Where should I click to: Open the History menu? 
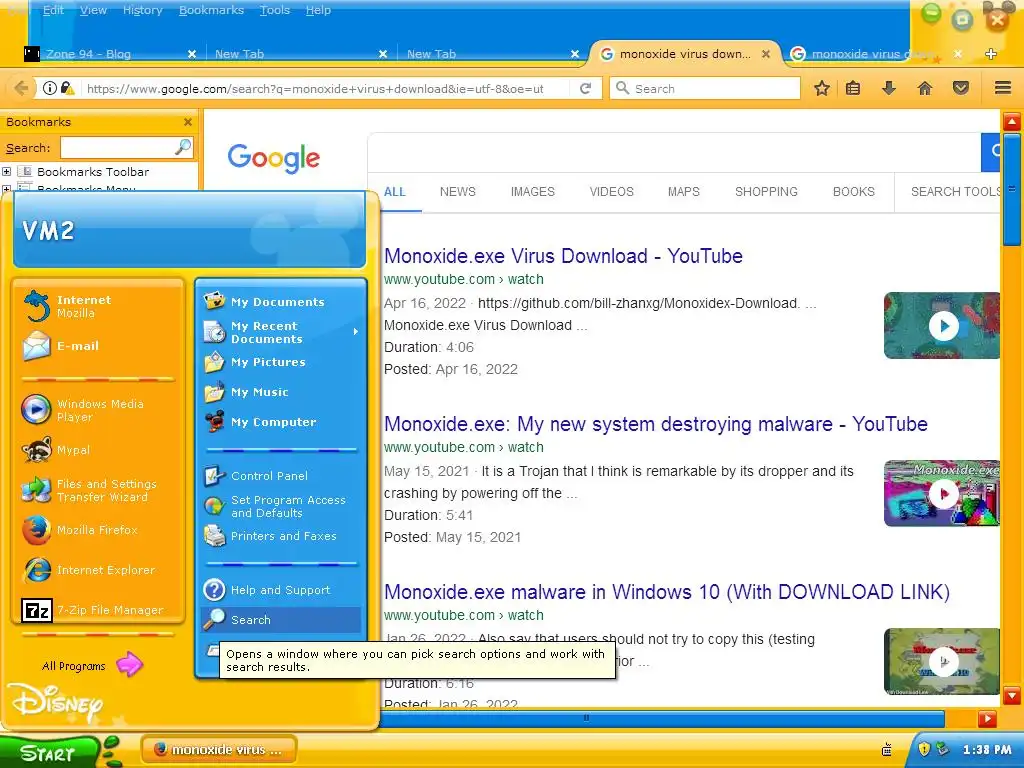pos(142,10)
